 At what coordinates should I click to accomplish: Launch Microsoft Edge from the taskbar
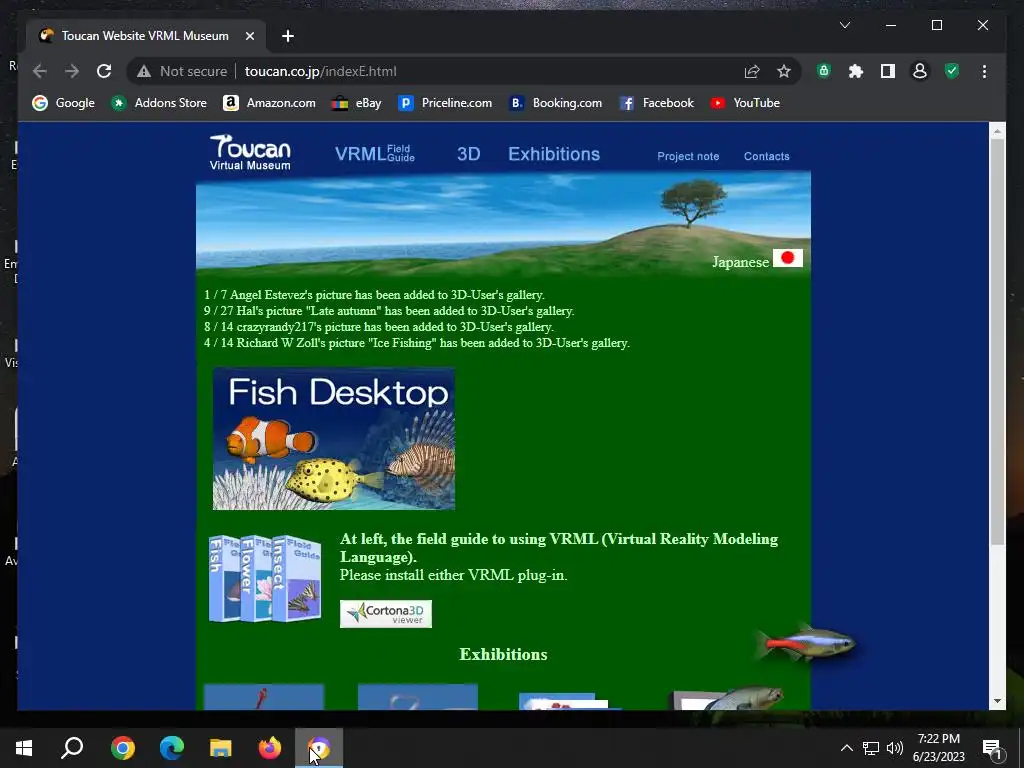[x=172, y=748]
